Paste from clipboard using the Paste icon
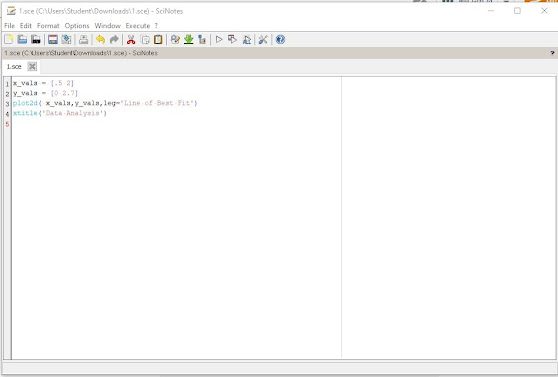The width and height of the screenshot is (558, 377). pos(158,40)
